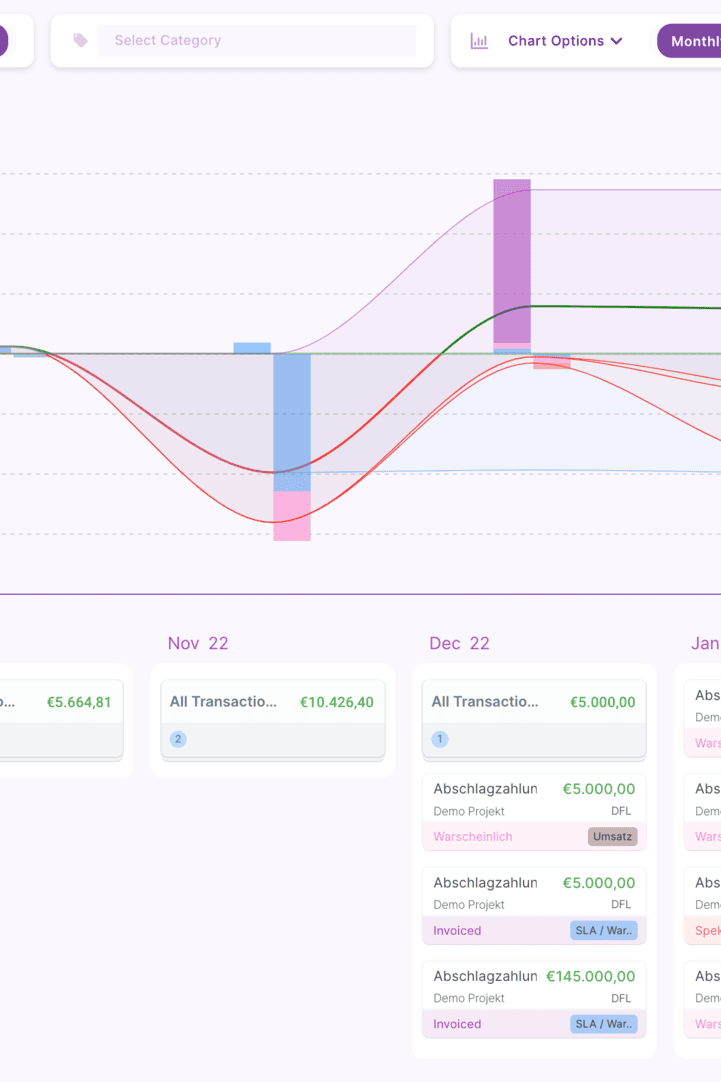This screenshot has height=1082, width=721.
Task: Open the Chart Options dropdown
Action: tap(556, 41)
